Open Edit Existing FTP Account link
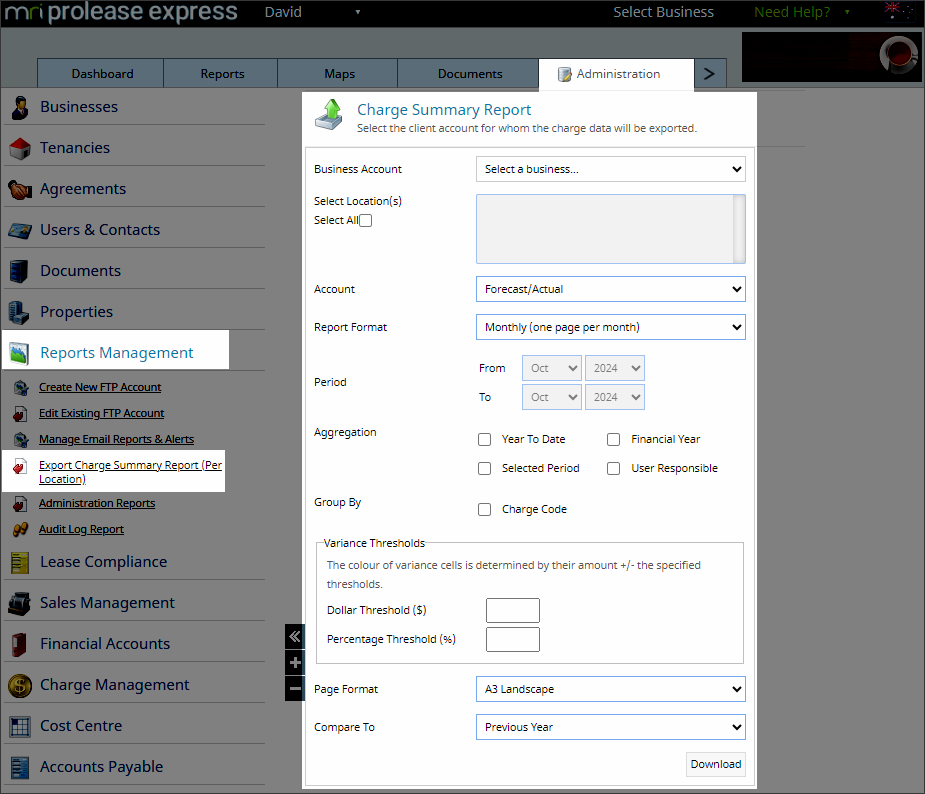 coord(101,414)
